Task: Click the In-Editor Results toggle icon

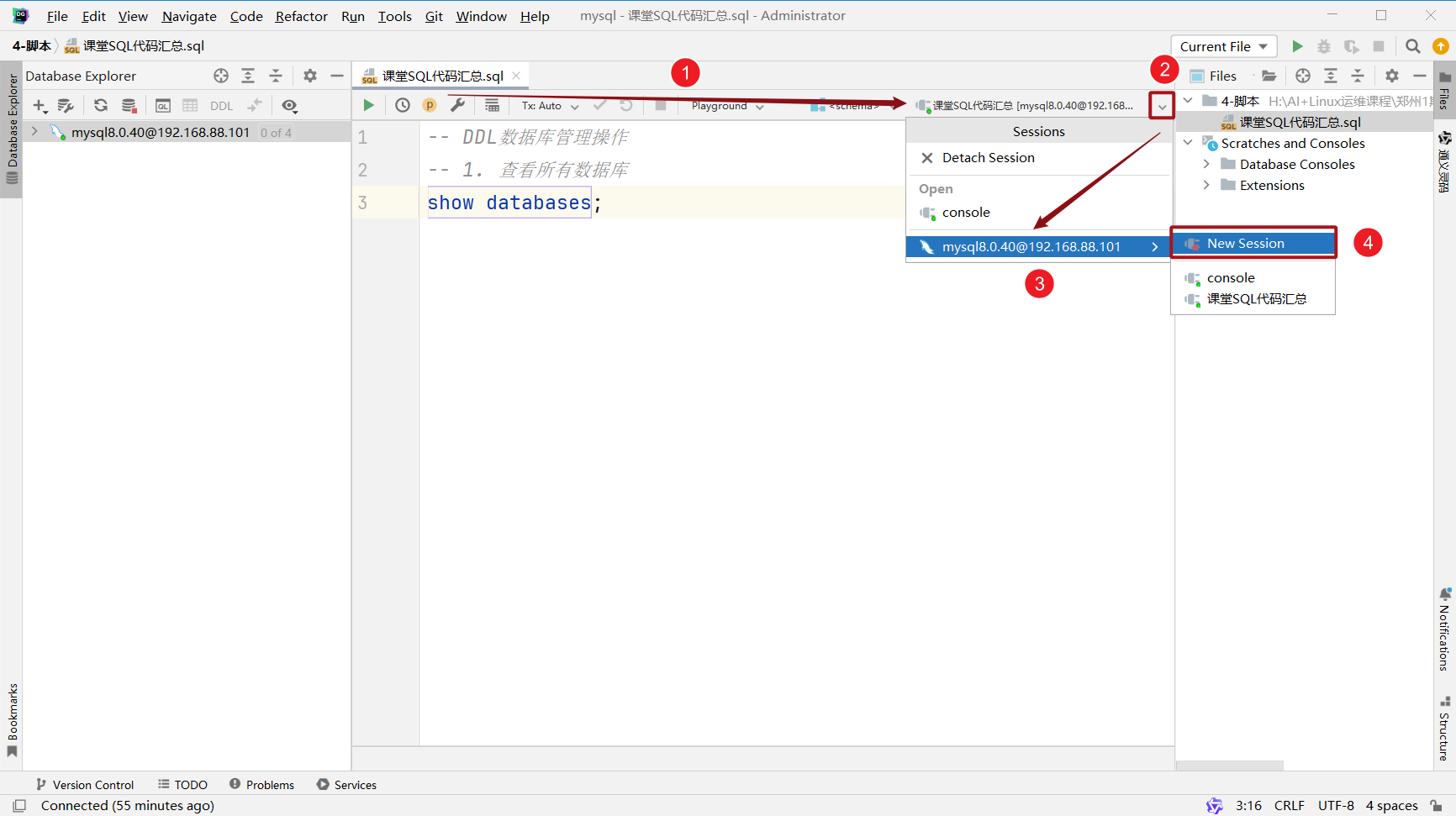Action: click(492, 105)
